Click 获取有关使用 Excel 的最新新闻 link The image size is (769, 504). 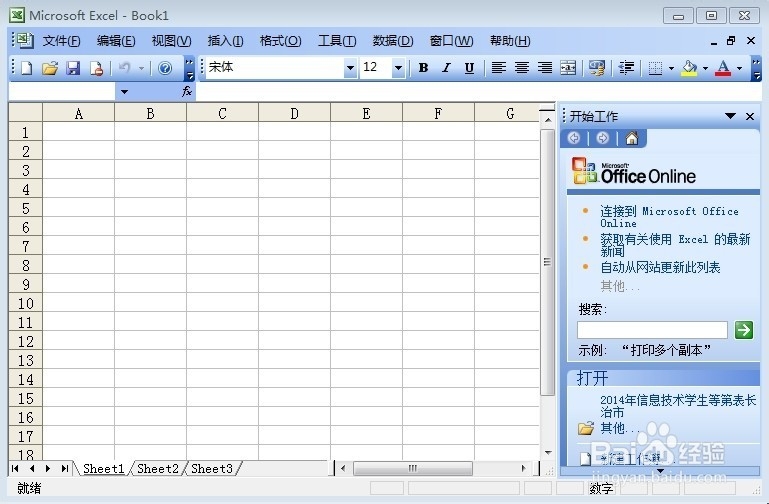(675, 245)
